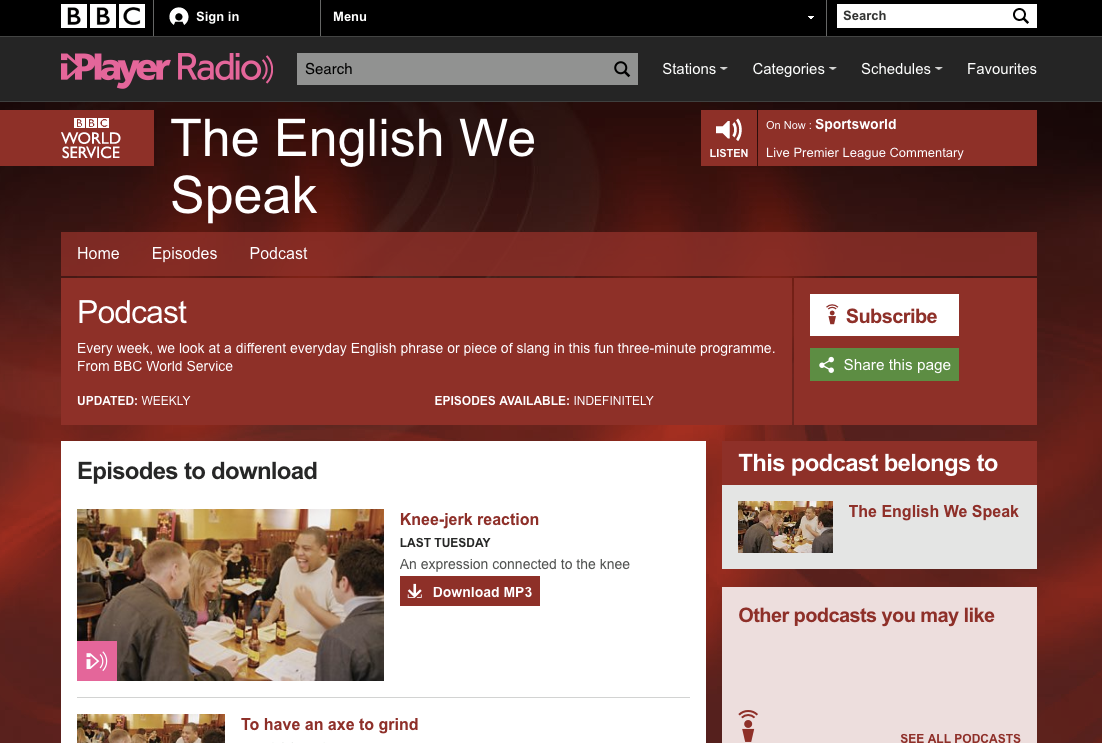Click the Subscribe button
The height and width of the screenshot is (743, 1102).
(884, 315)
